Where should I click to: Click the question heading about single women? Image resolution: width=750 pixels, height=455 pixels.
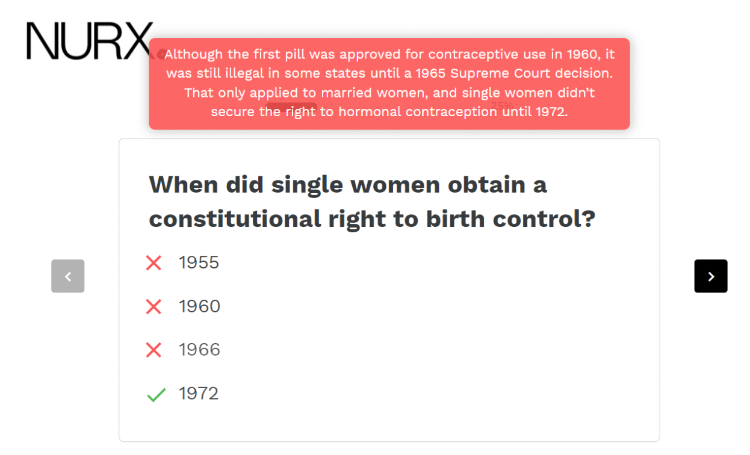pos(372,201)
